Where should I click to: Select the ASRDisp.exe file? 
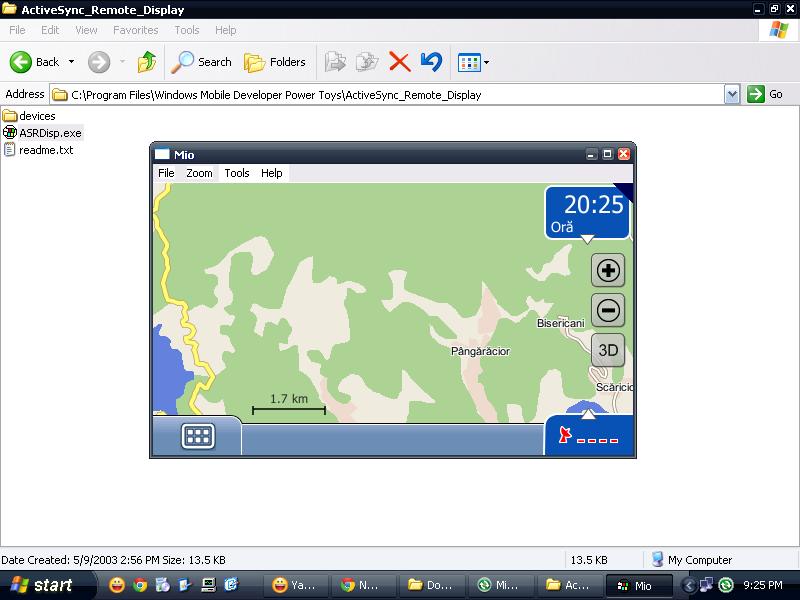point(50,133)
